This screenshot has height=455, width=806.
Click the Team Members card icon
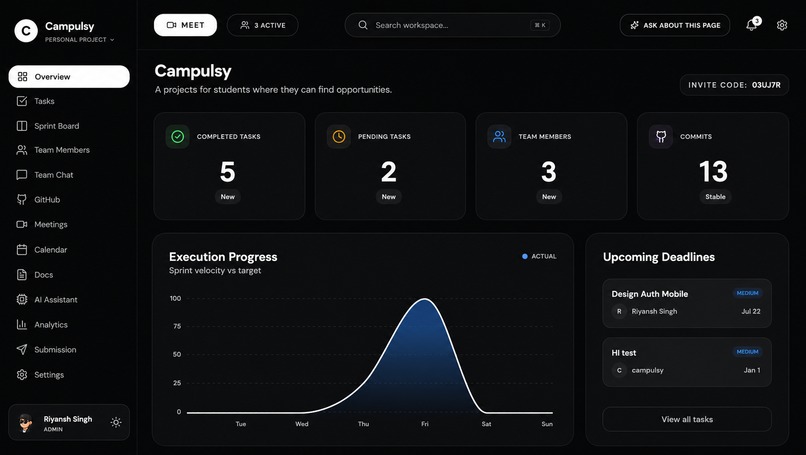point(499,136)
